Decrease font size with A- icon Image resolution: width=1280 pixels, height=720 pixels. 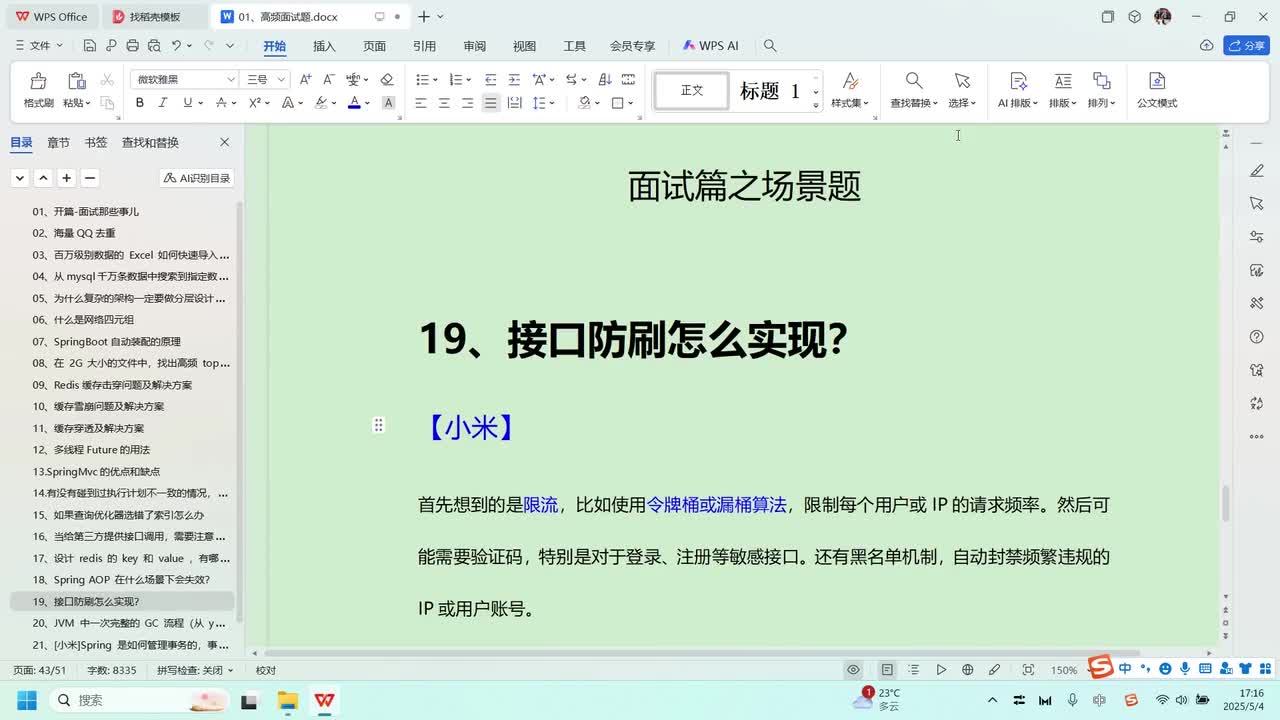pos(329,79)
